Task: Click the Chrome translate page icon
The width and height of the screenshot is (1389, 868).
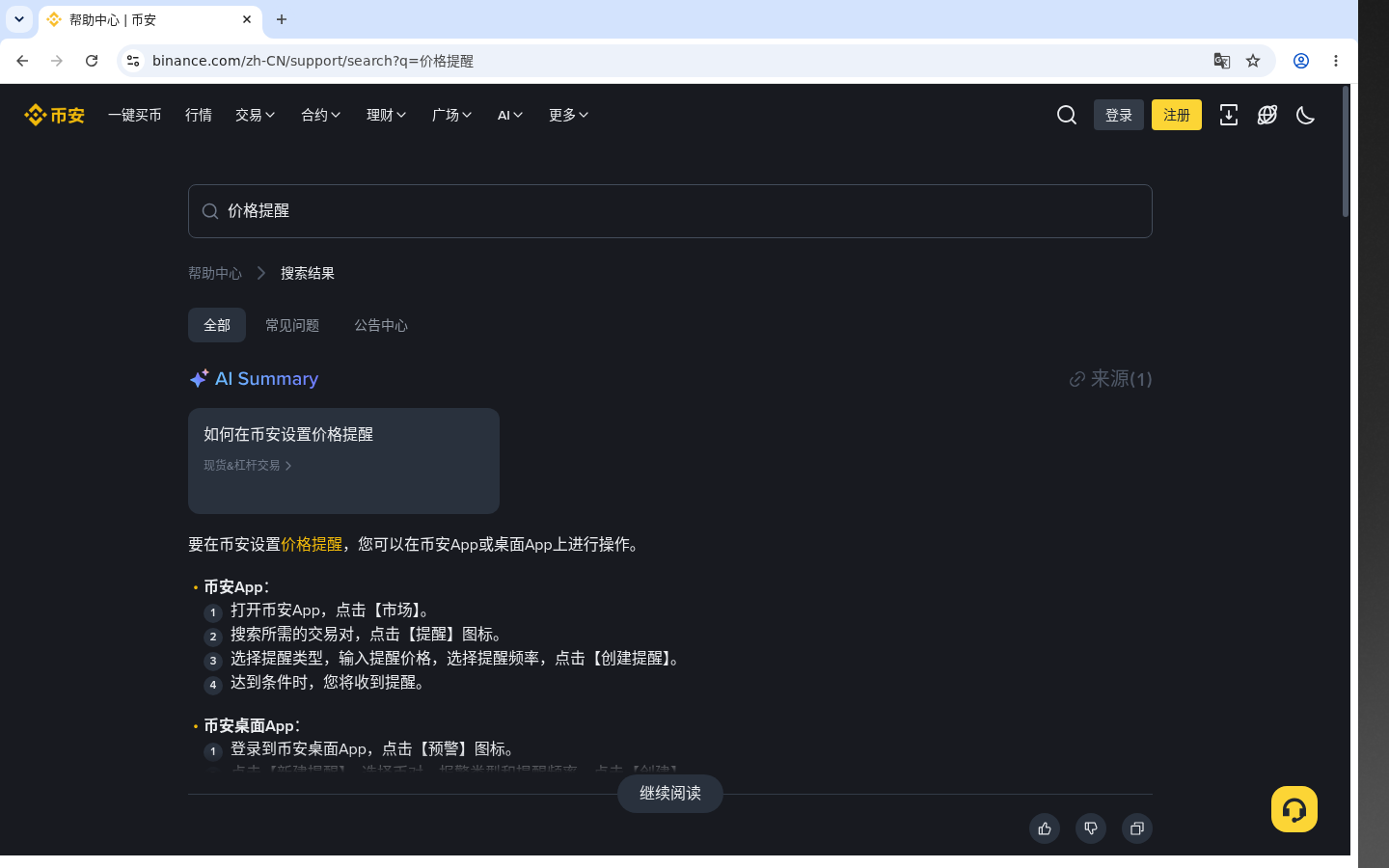Action: [1222, 61]
